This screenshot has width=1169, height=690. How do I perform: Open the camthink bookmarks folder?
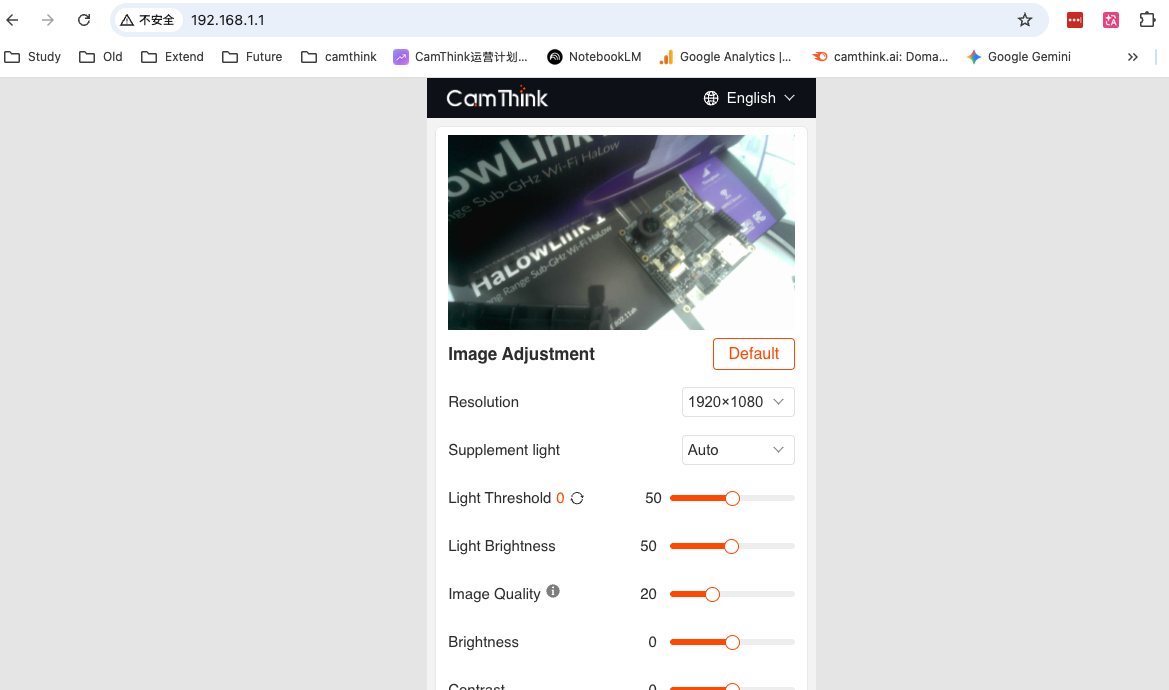(x=339, y=57)
